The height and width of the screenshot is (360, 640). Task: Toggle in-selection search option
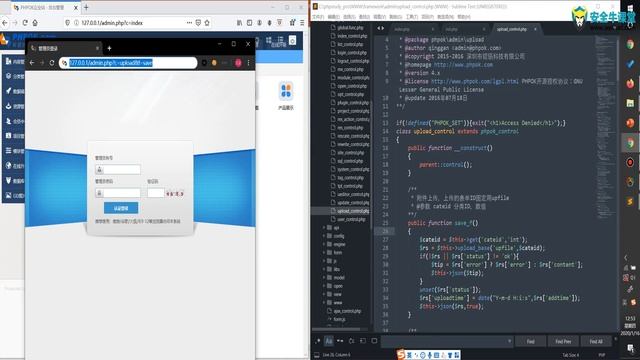click(363, 341)
